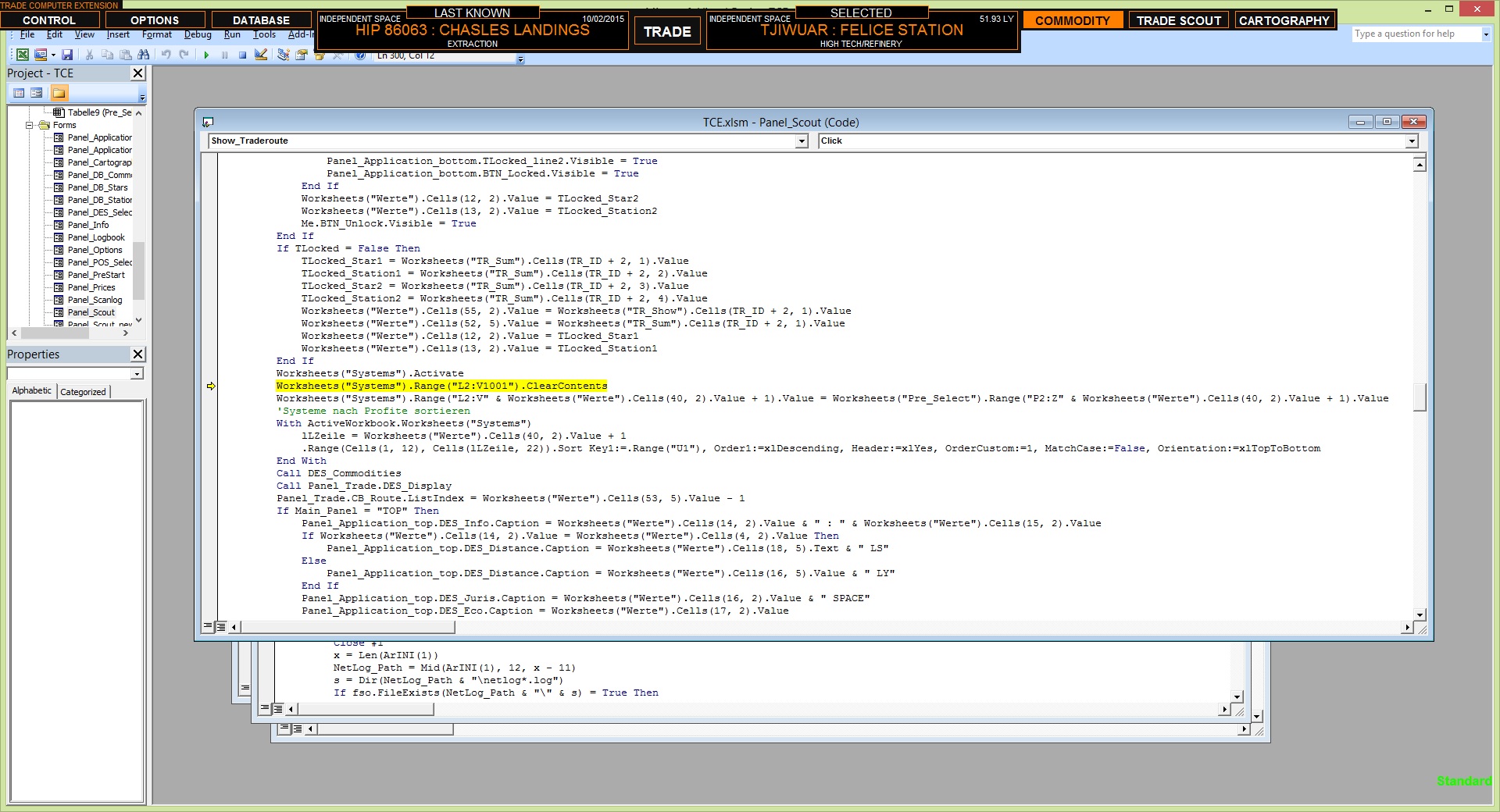Click the TRADE button
Screen dimensions: 1500x812
click(667, 32)
